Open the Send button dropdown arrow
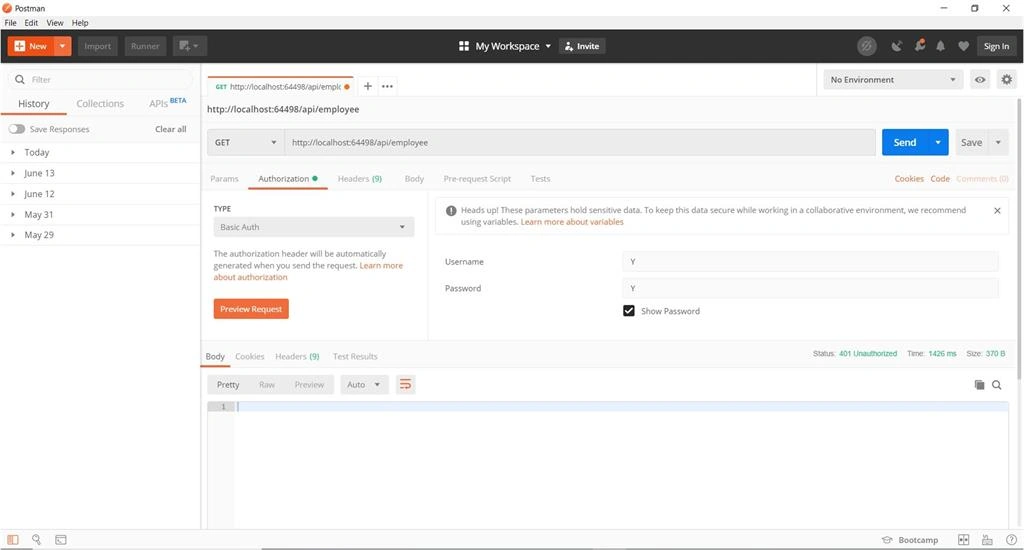1024x550 pixels. [938, 142]
